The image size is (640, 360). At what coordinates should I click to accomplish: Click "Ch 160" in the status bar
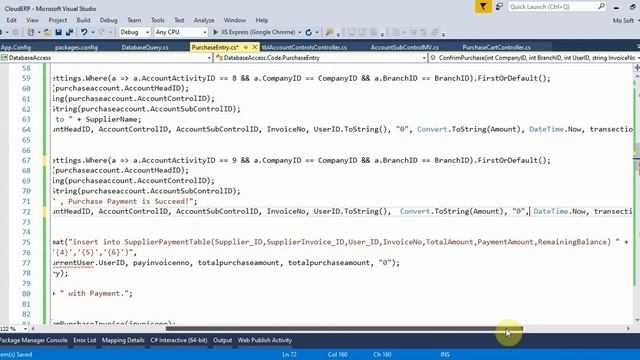(x=382, y=354)
